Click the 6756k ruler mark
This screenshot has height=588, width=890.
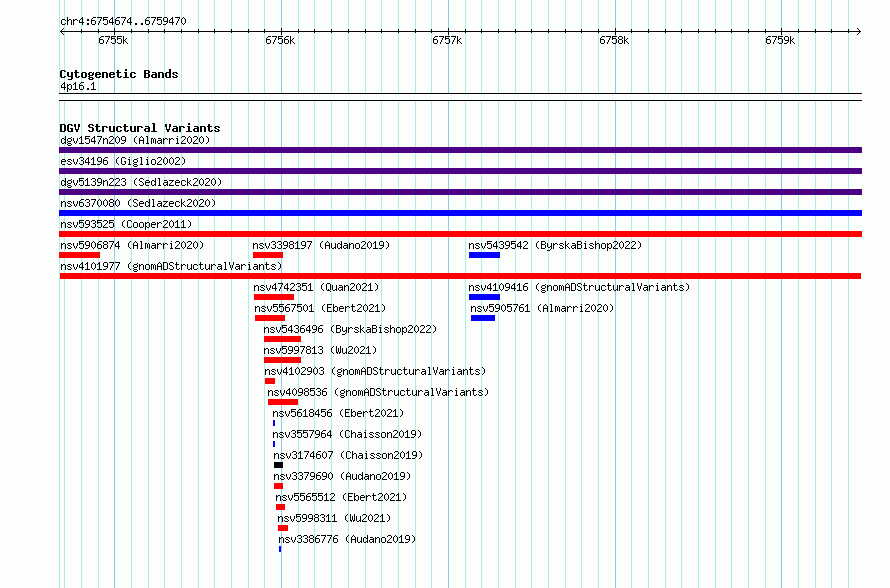coord(280,40)
